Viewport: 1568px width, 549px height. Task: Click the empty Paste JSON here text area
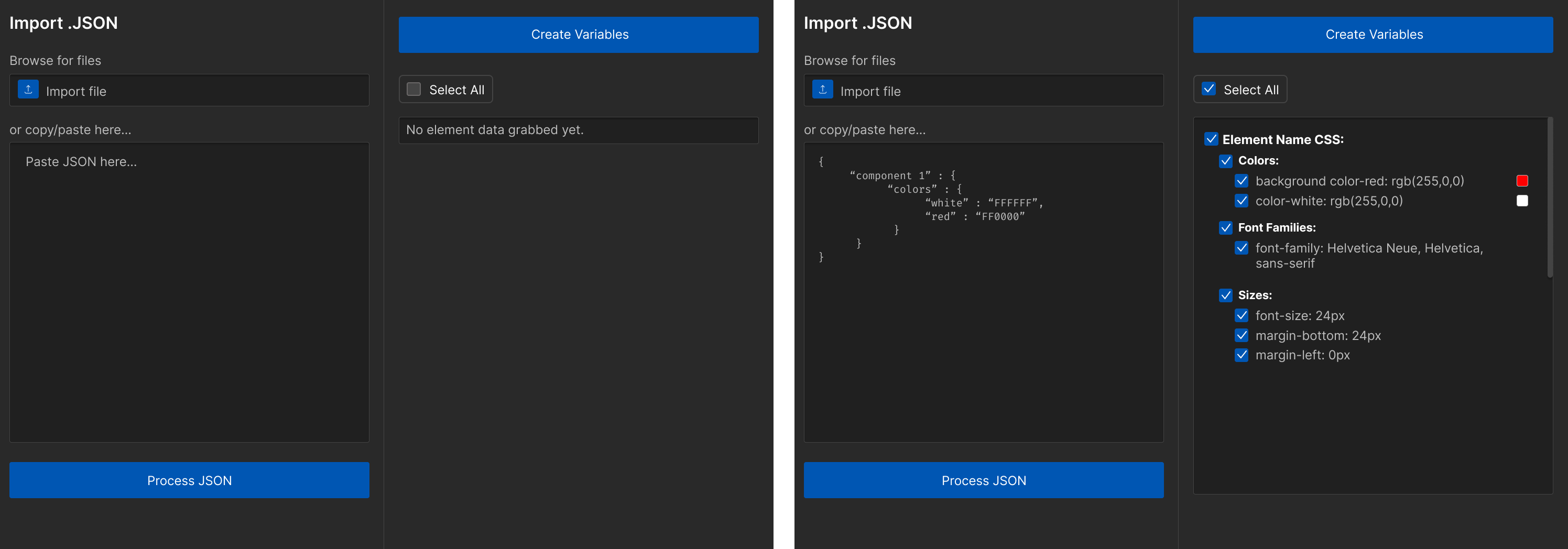(189, 292)
